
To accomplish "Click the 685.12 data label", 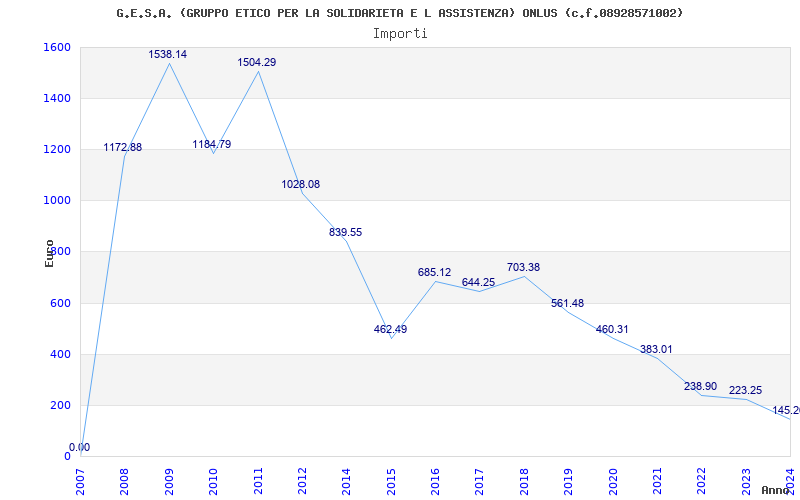I will (434, 272).
